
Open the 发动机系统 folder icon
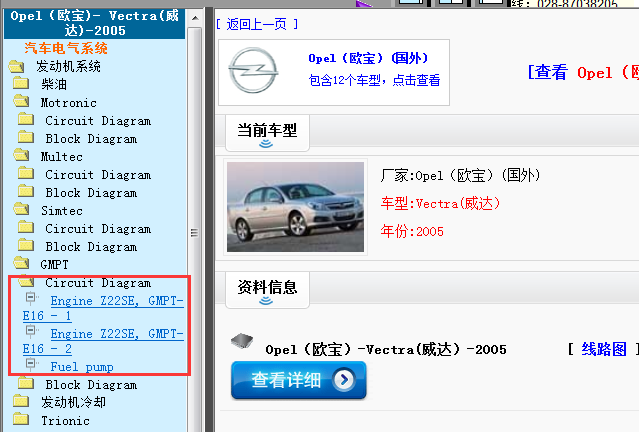coord(17,66)
